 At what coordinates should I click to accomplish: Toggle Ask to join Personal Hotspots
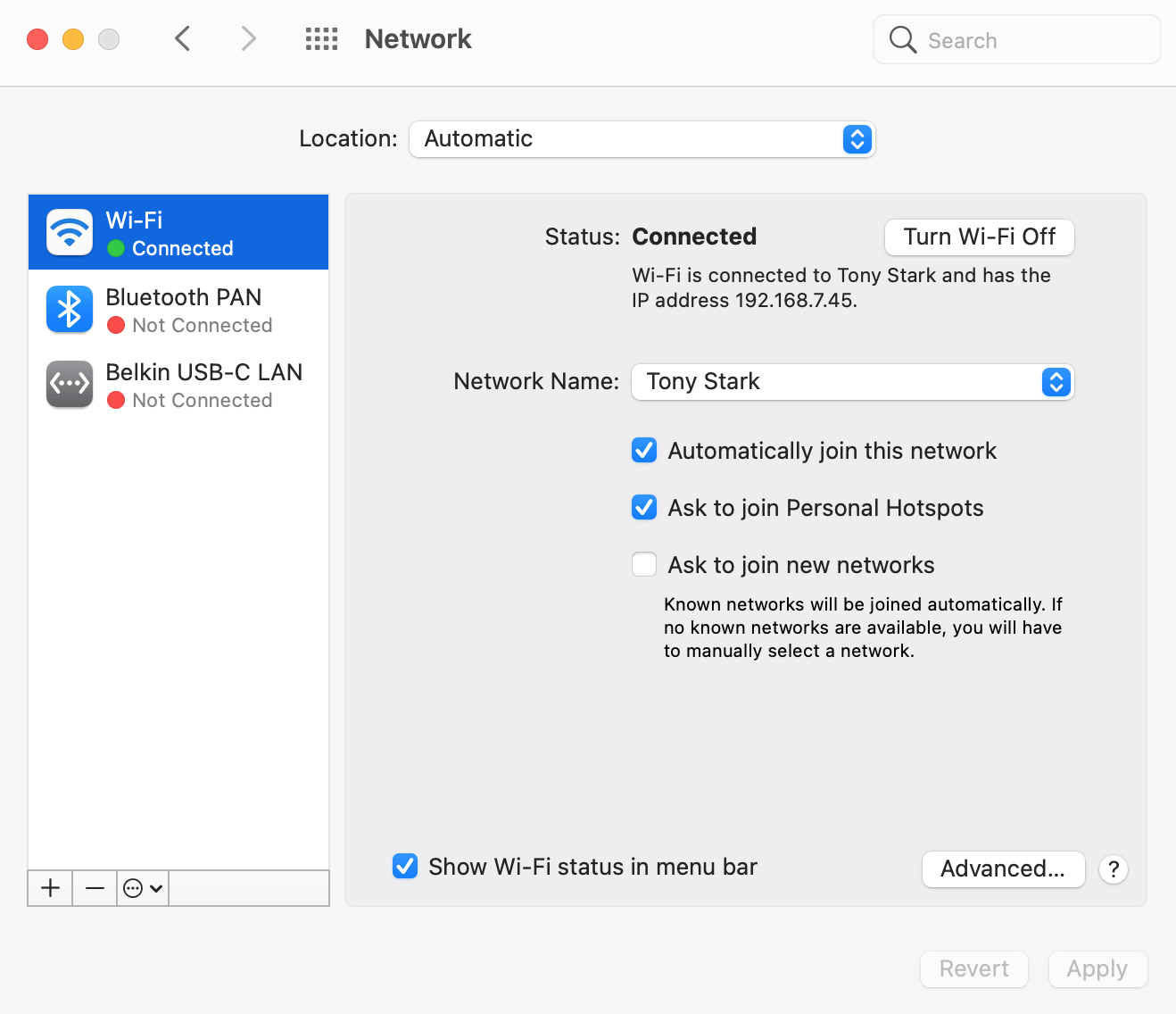pyautogui.click(x=644, y=508)
